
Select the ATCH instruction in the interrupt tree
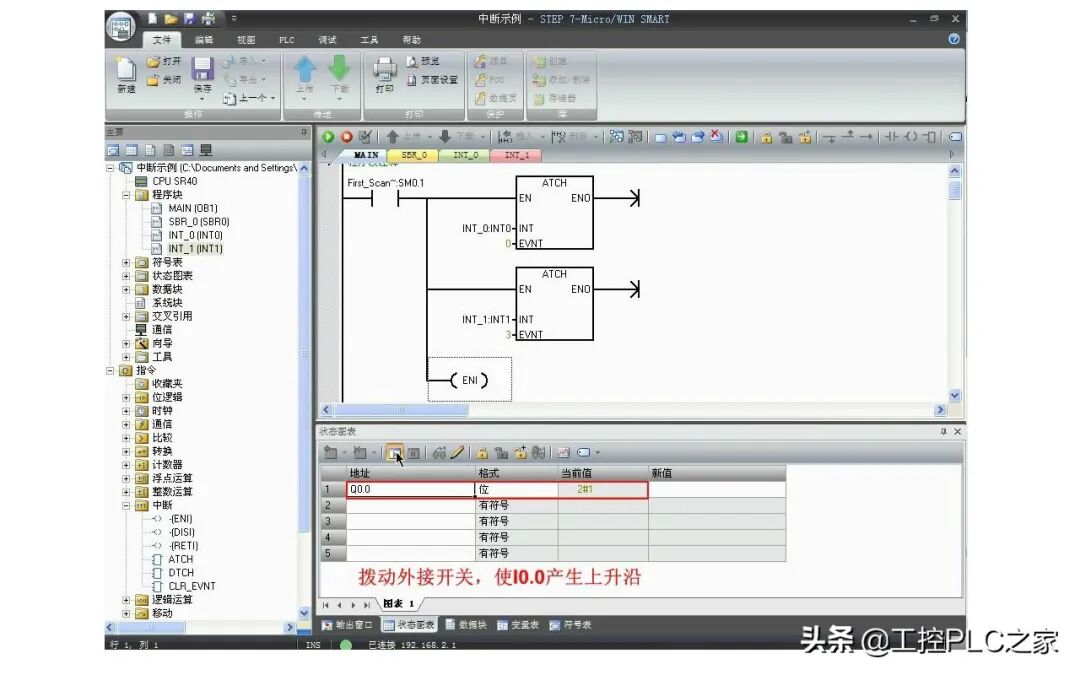[x=180, y=558]
